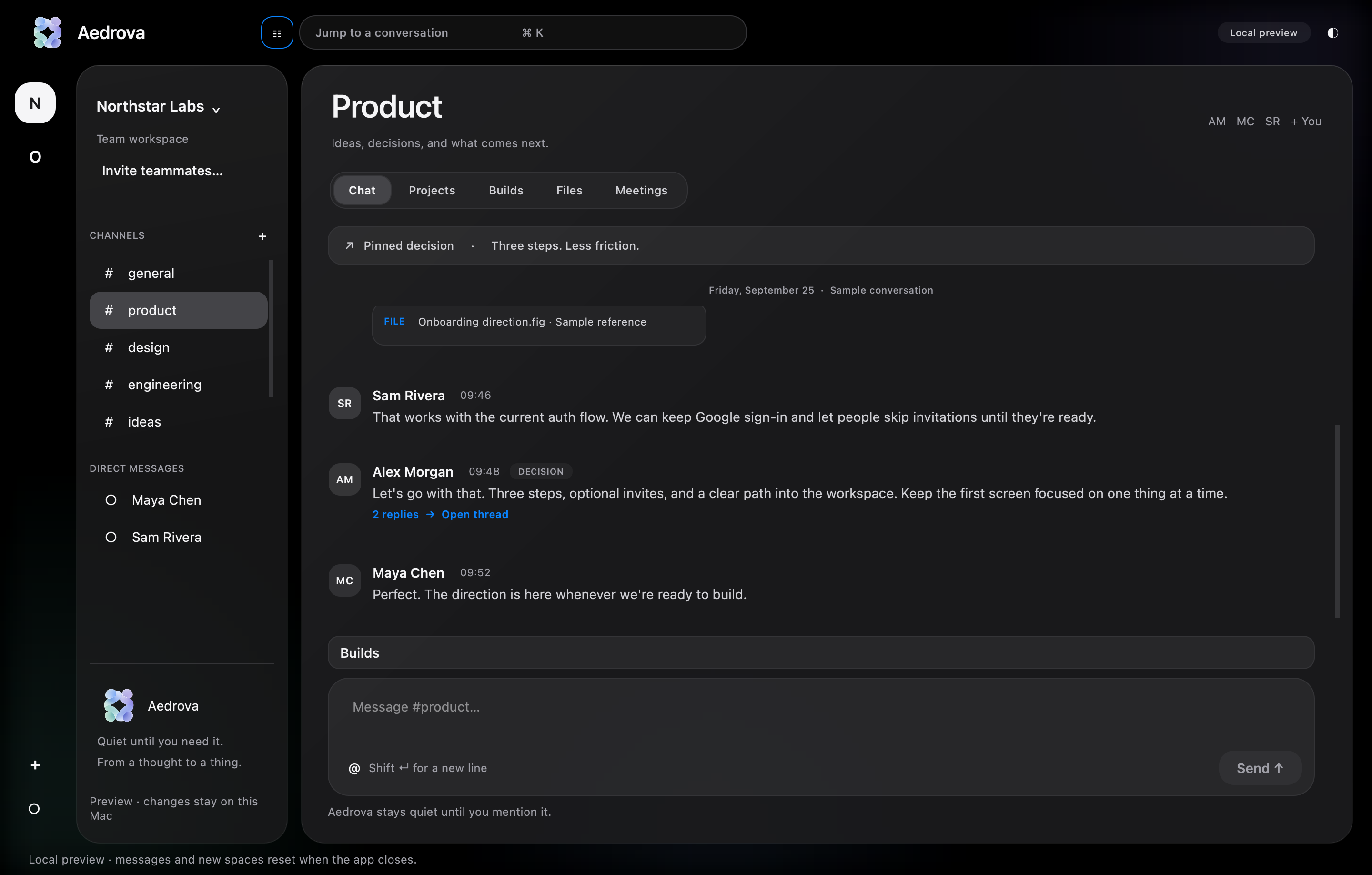Viewport: 1372px width, 875px height.
Task: Switch to the Files tab
Action: 569,190
